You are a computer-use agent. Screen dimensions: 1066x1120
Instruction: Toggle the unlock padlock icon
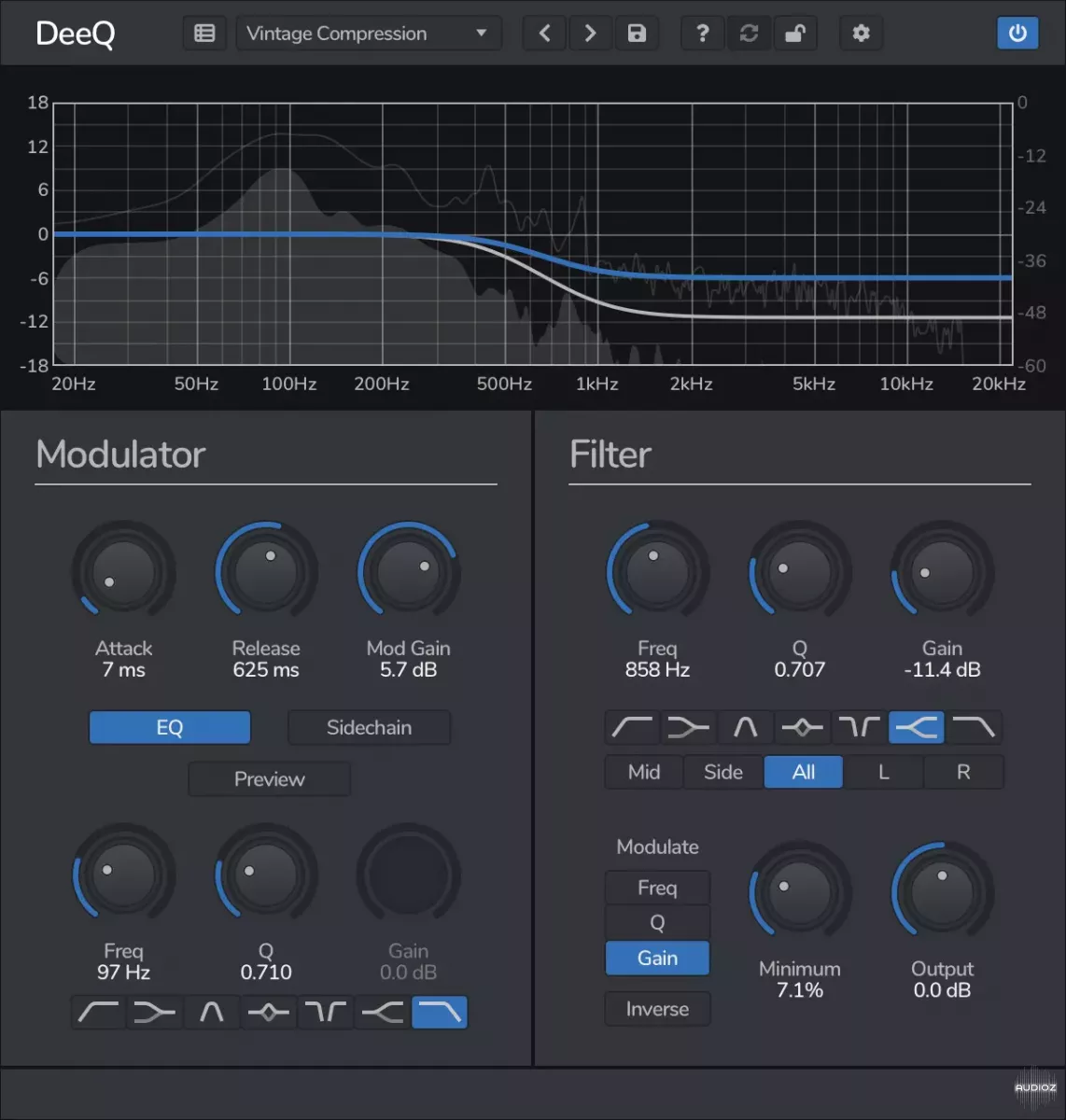[x=794, y=34]
